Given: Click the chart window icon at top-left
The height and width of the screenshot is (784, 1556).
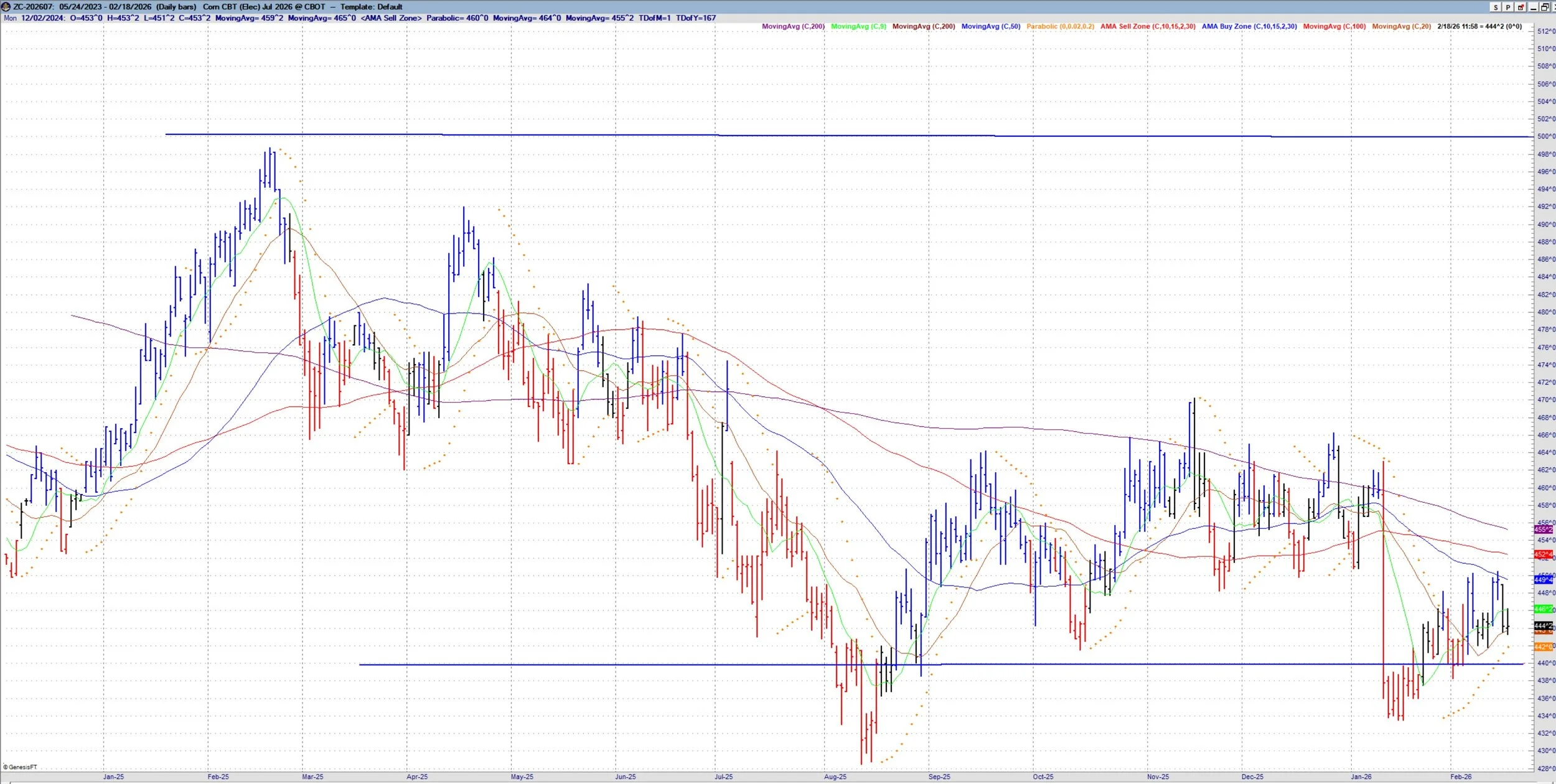Looking at the screenshot, I should click(6, 7).
